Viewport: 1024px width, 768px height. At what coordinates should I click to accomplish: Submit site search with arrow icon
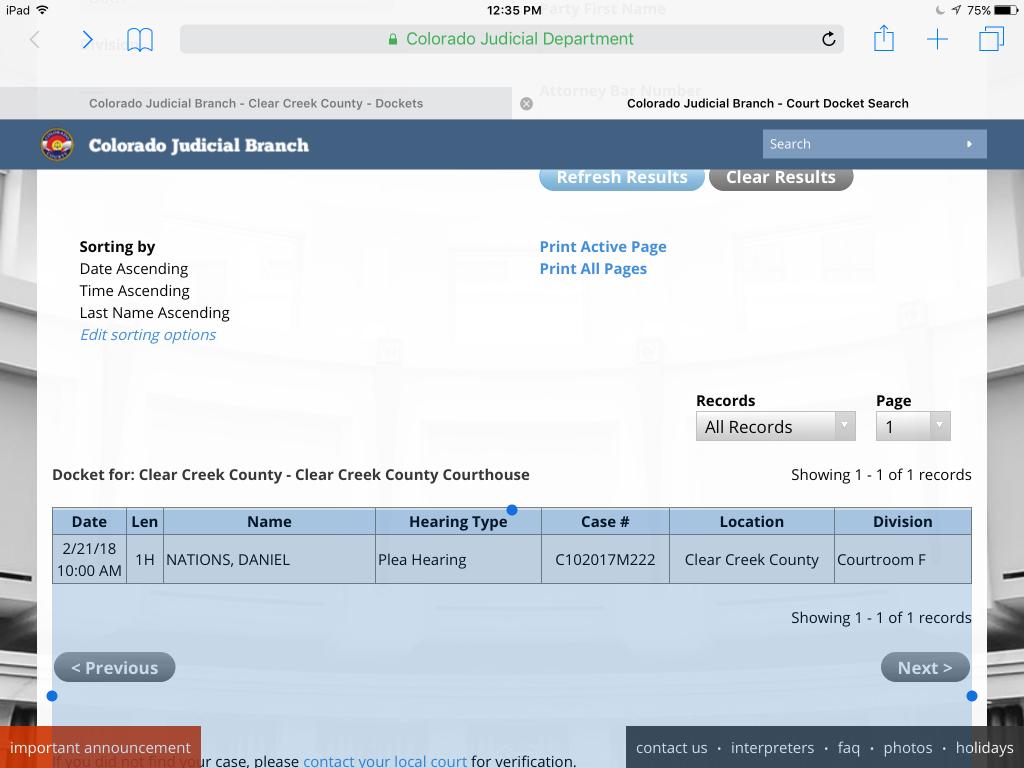[969, 144]
